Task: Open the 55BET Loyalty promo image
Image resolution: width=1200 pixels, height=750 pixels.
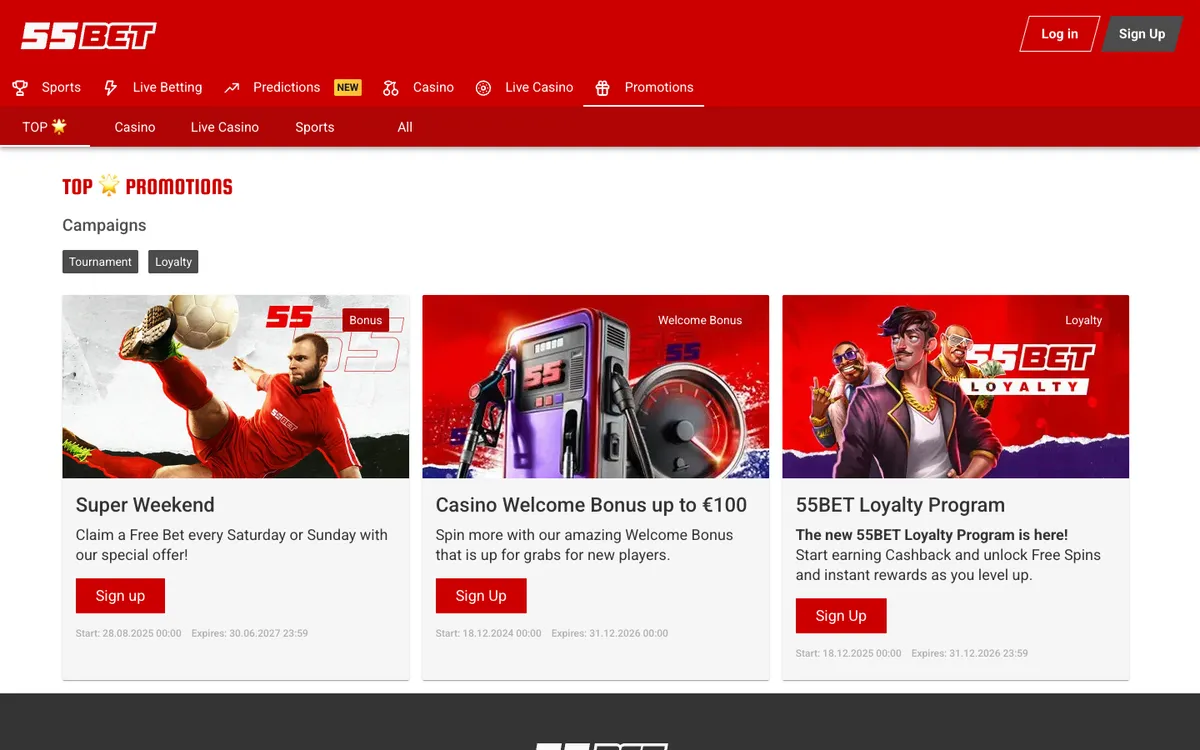Action: tap(956, 386)
